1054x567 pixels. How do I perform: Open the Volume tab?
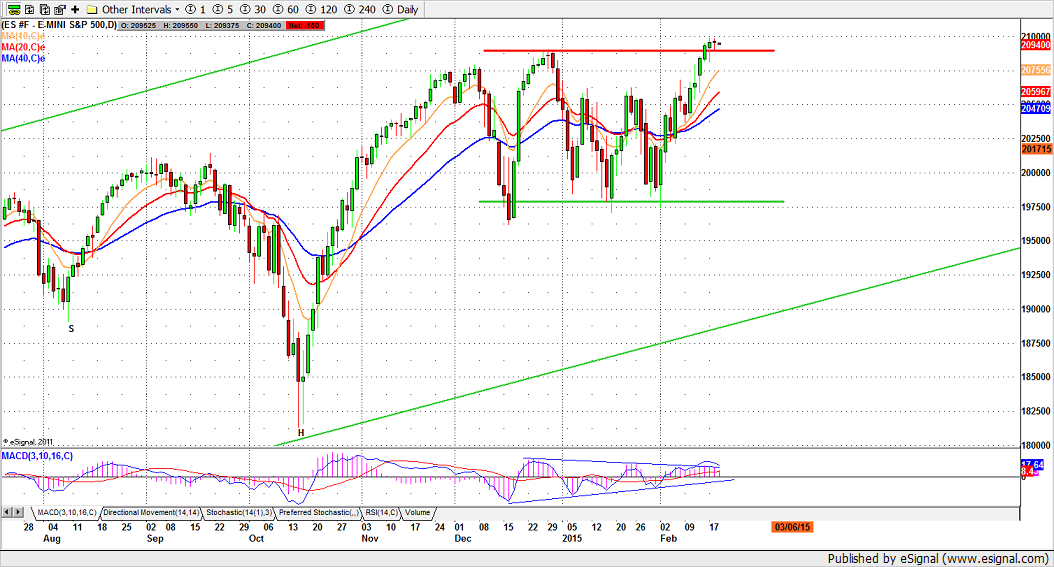(x=418, y=512)
